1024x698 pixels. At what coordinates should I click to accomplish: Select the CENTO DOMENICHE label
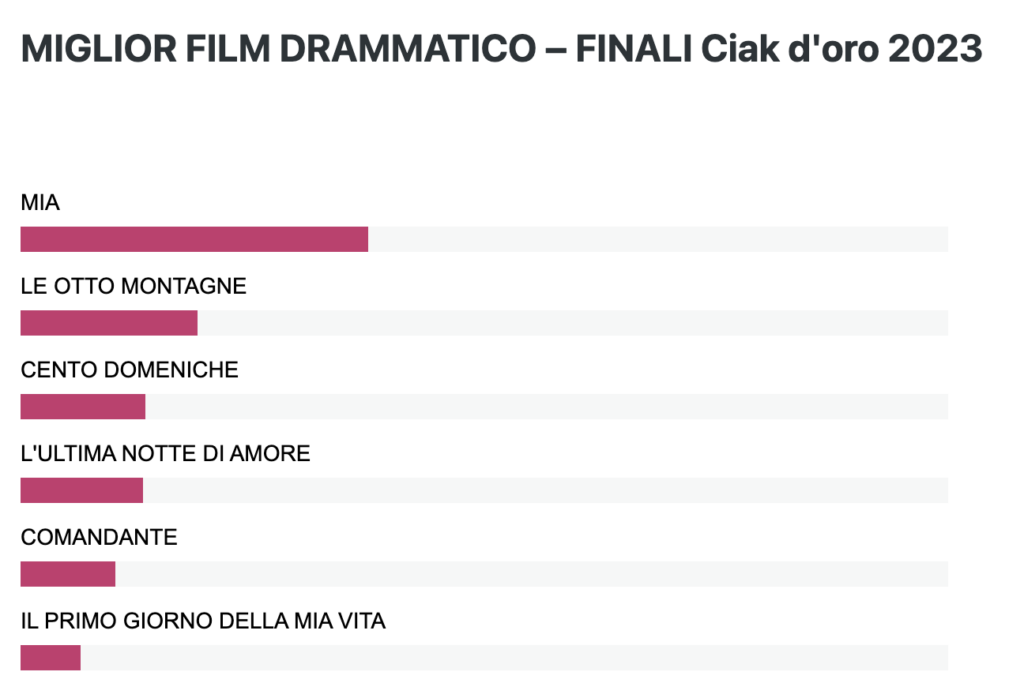130,370
